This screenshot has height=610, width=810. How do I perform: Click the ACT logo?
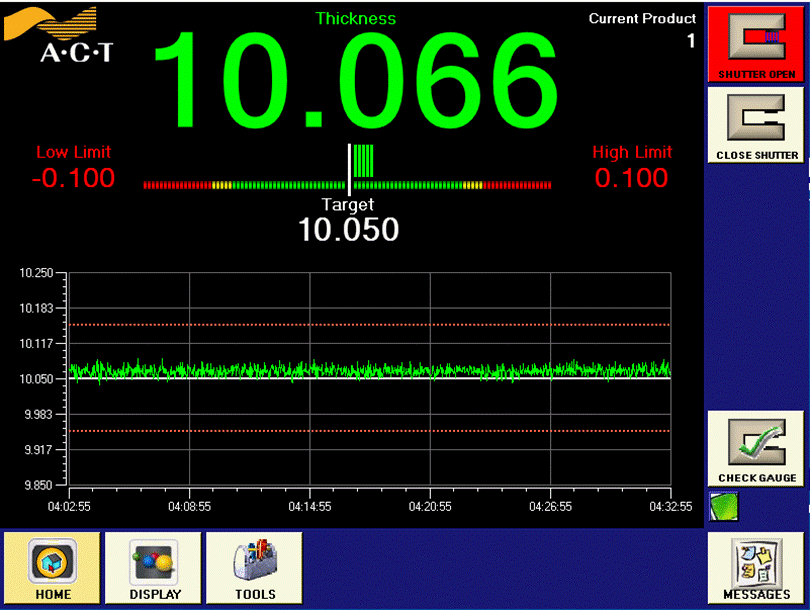point(58,35)
